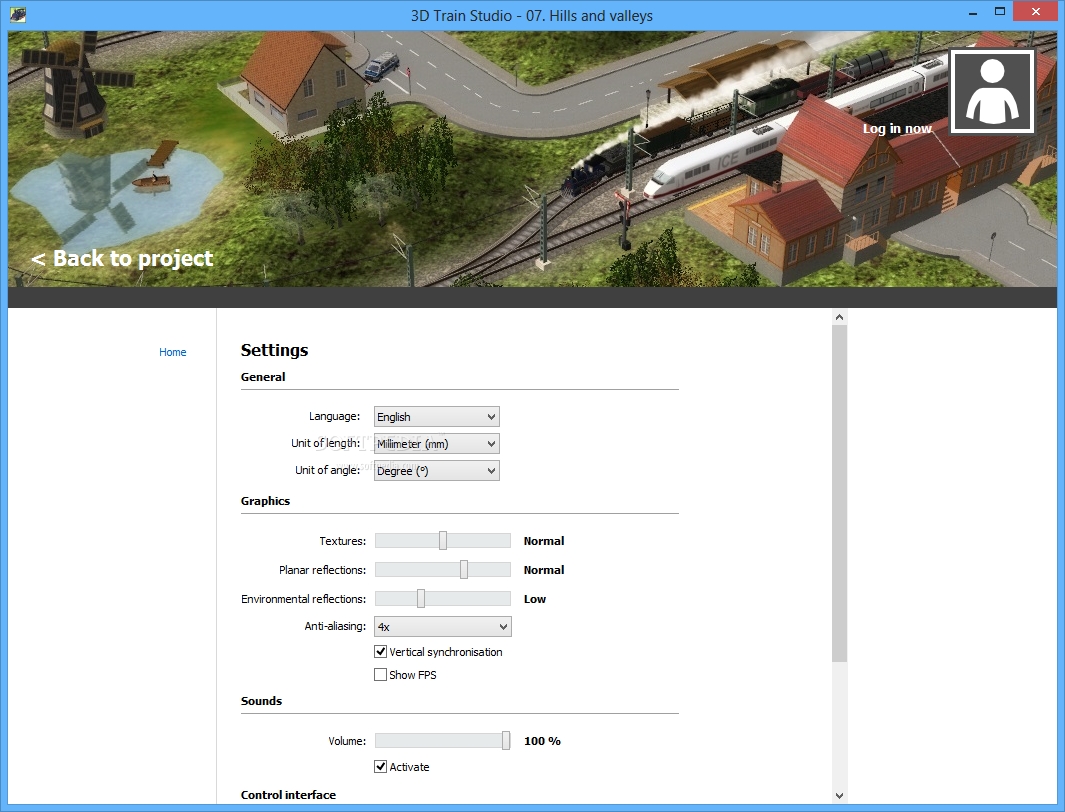Click the 'Volume:' label
The image size is (1065, 812).
(347, 741)
